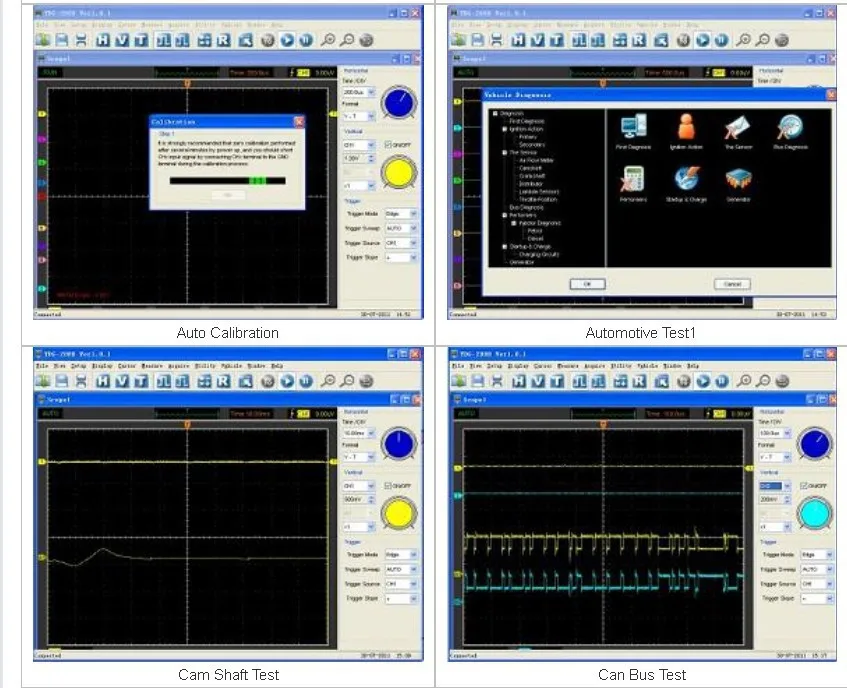847x688 pixels.
Task: Click second magnifier zoom icon in Cam Shaft Test window
Action: click(347, 381)
